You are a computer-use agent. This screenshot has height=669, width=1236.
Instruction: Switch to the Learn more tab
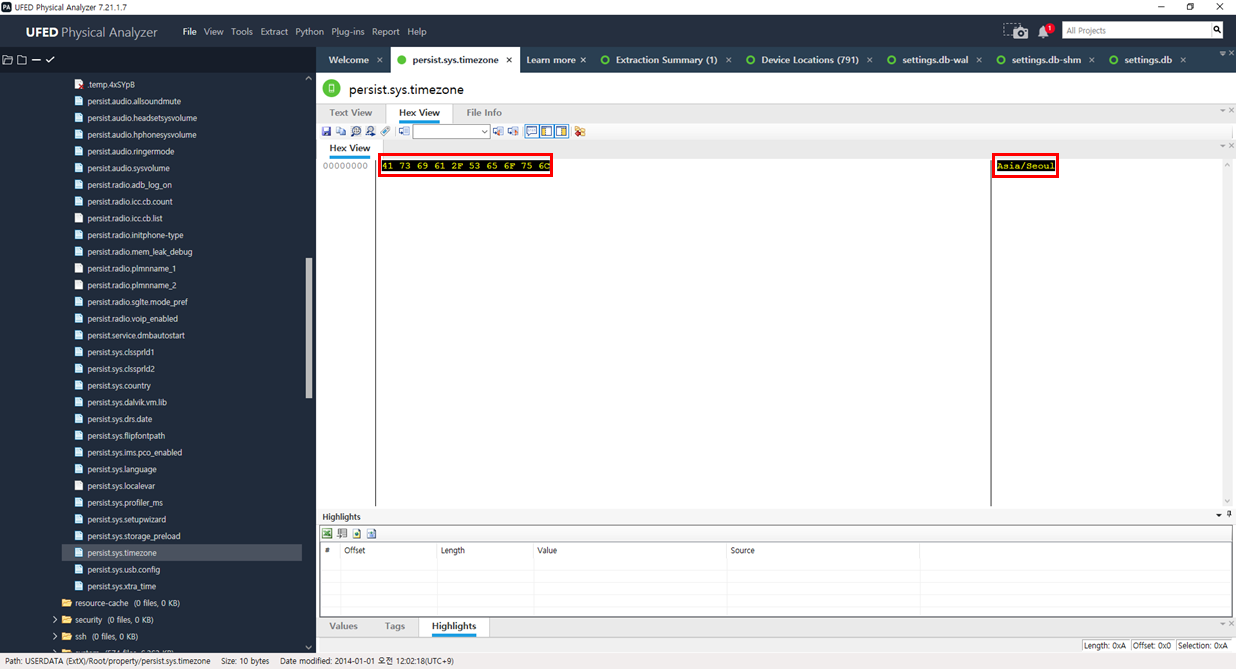[551, 60]
